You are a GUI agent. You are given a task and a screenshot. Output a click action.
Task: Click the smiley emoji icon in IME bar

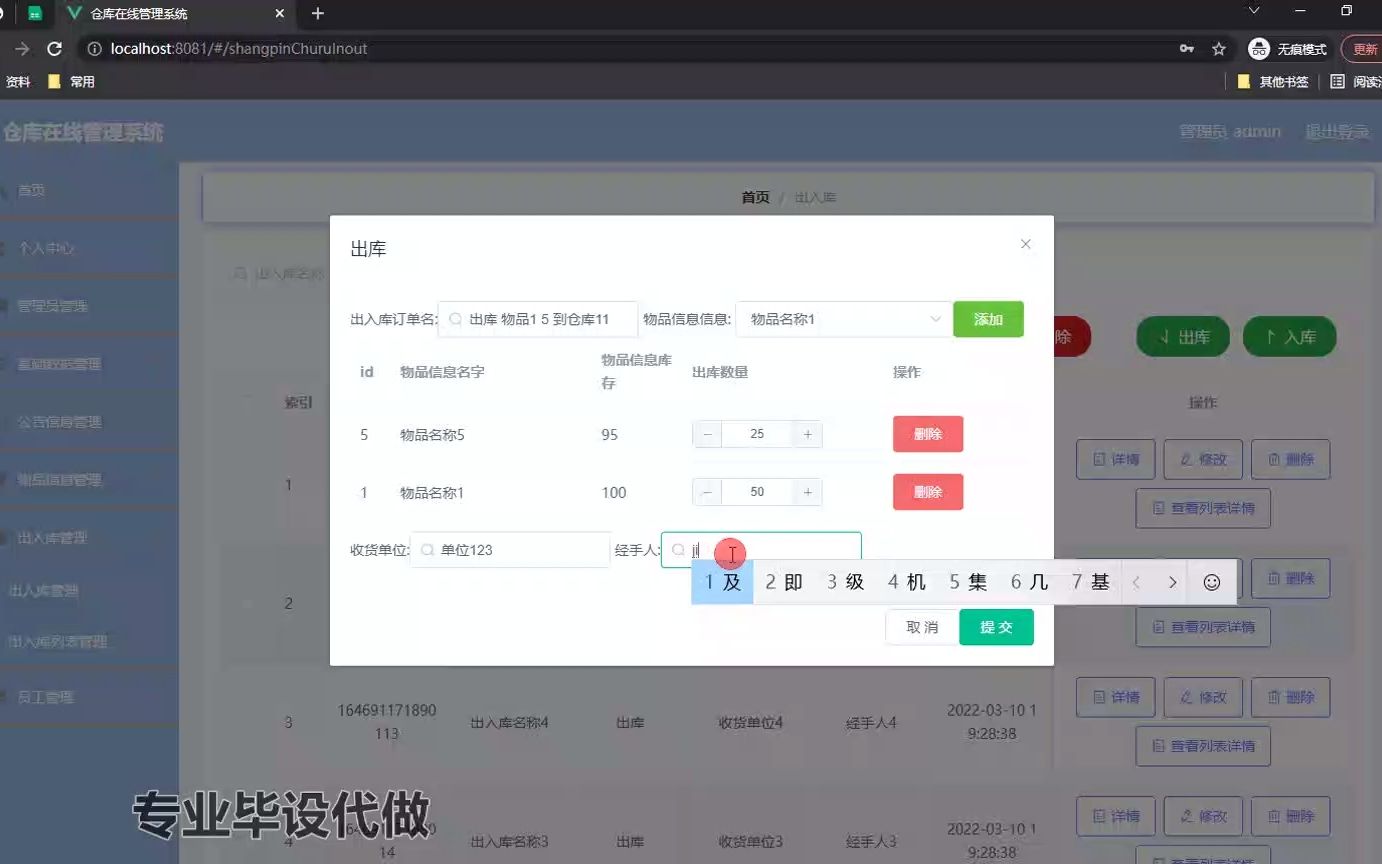pos(1212,581)
